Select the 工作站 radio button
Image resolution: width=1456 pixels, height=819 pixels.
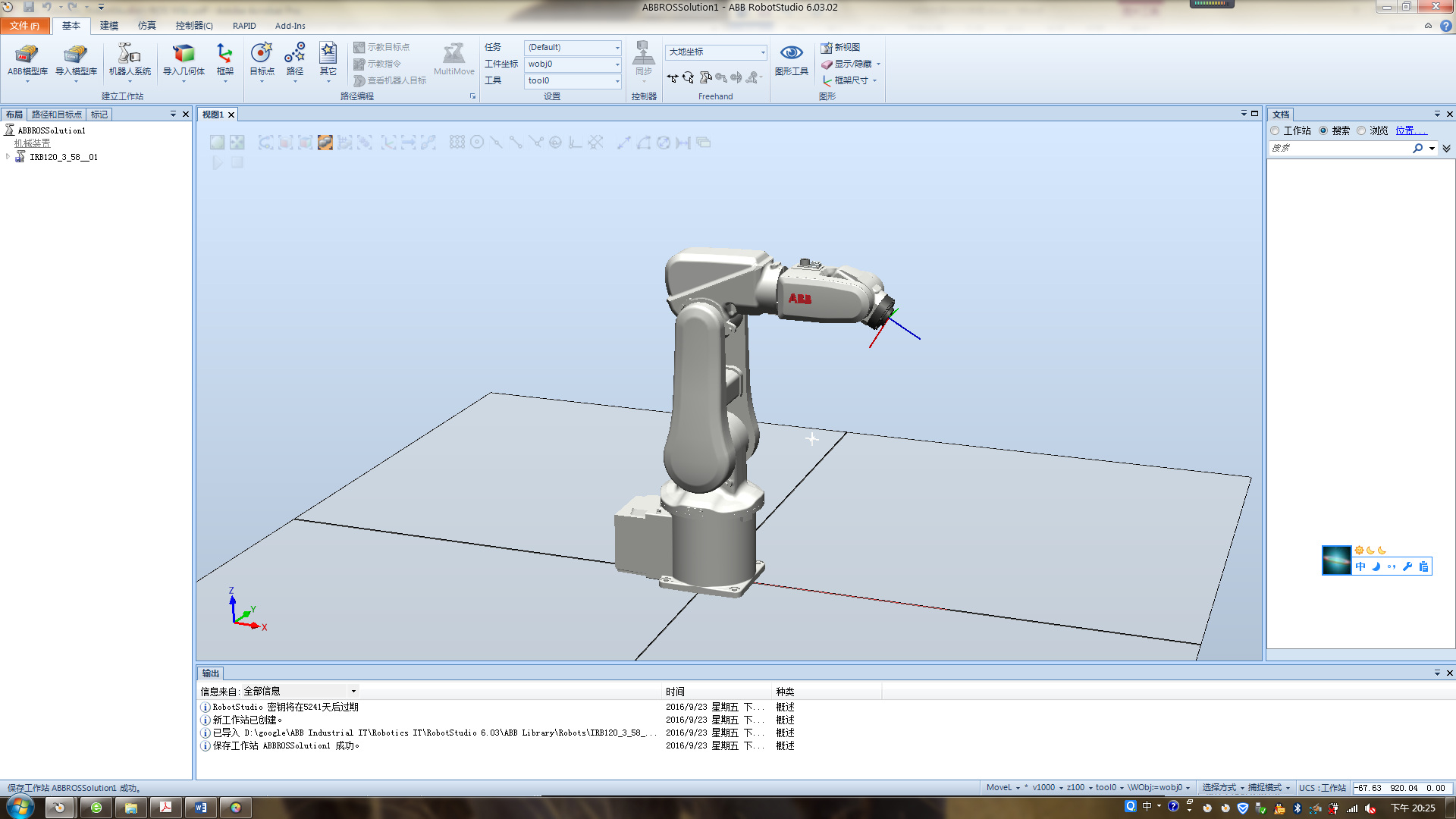(x=1275, y=131)
